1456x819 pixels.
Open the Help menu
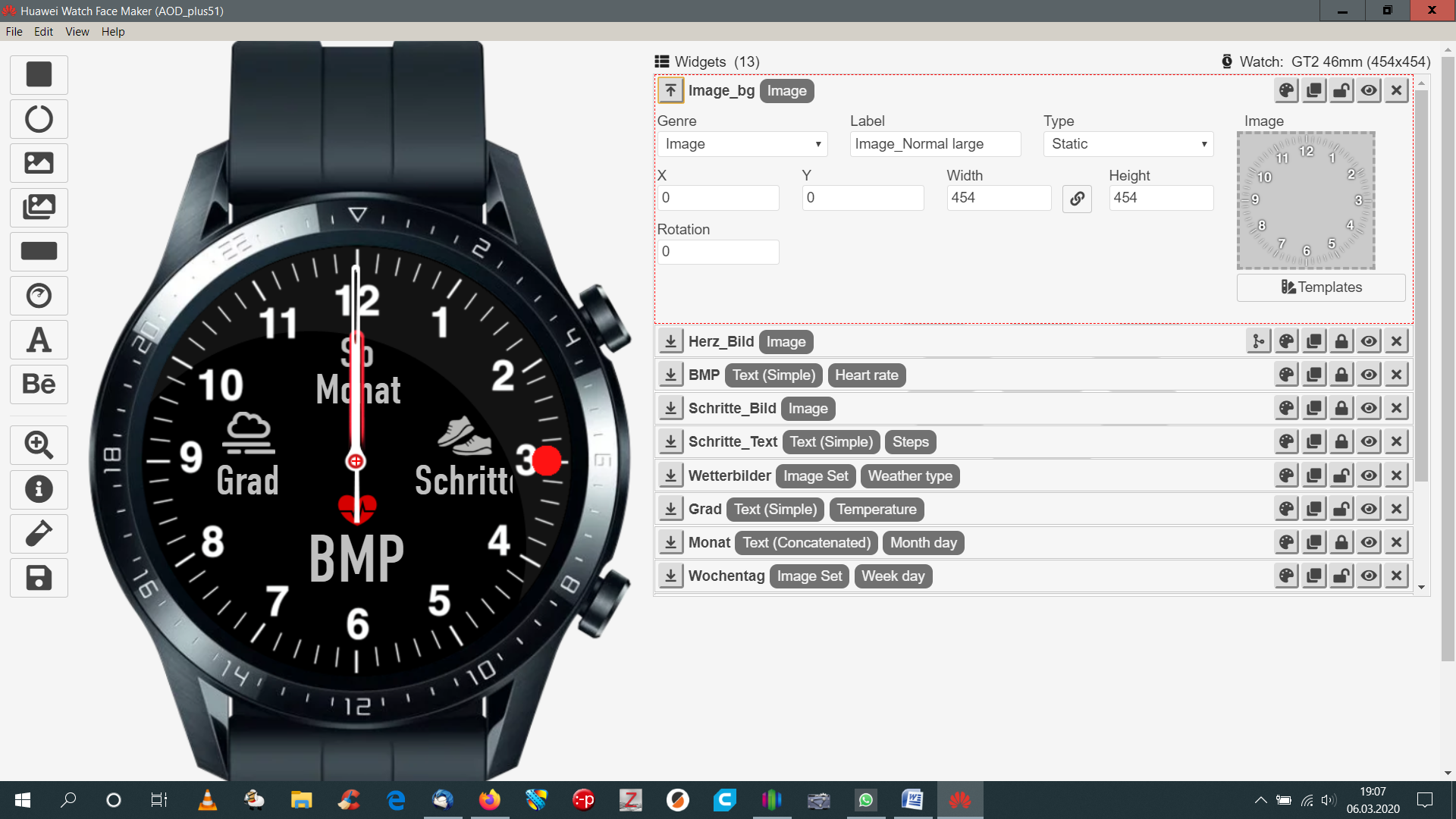tap(113, 32)
